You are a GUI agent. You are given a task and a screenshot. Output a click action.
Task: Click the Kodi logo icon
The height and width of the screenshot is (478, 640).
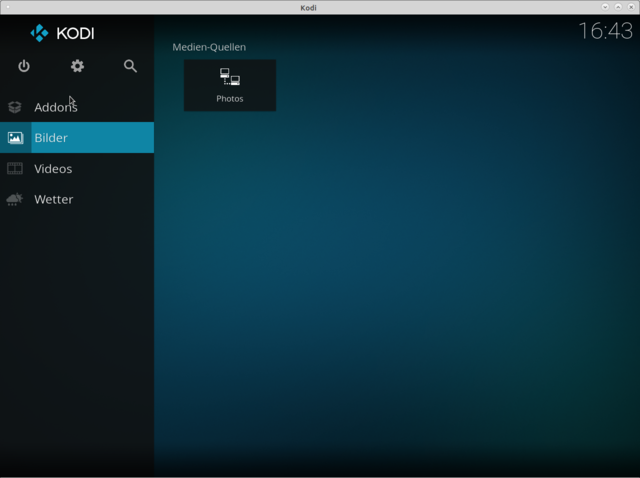coord(39,33)
